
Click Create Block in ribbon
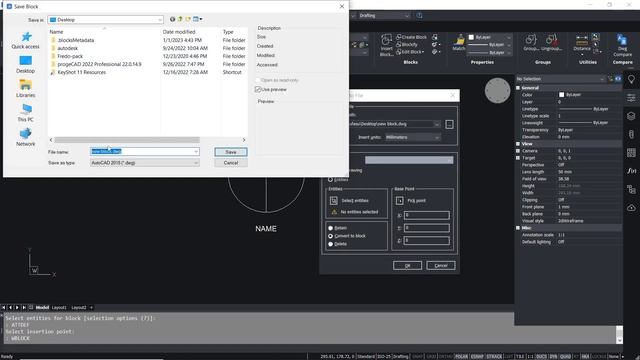(x=411, y=37)
